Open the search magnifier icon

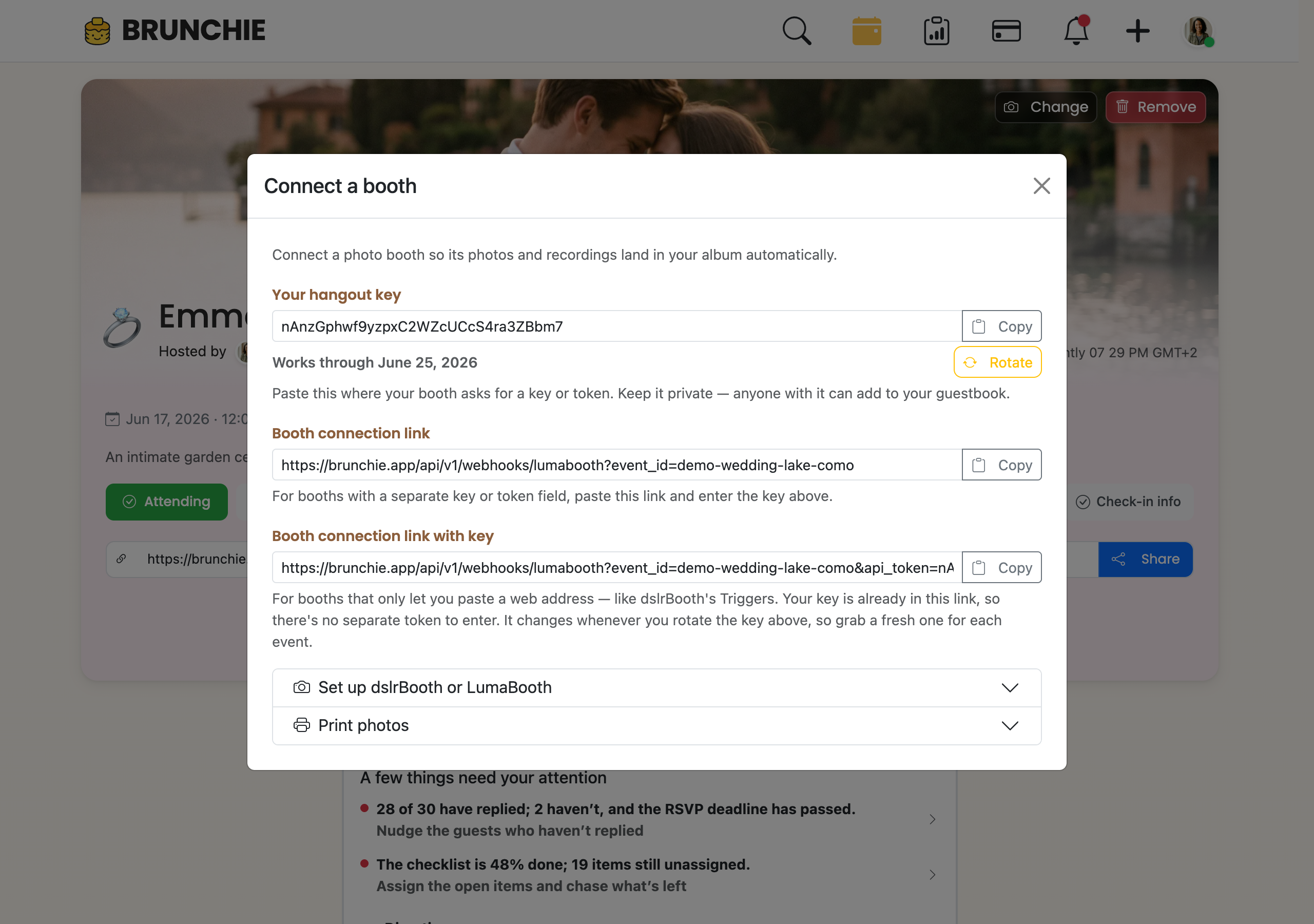pyautogui.click(x=797, y=31)
